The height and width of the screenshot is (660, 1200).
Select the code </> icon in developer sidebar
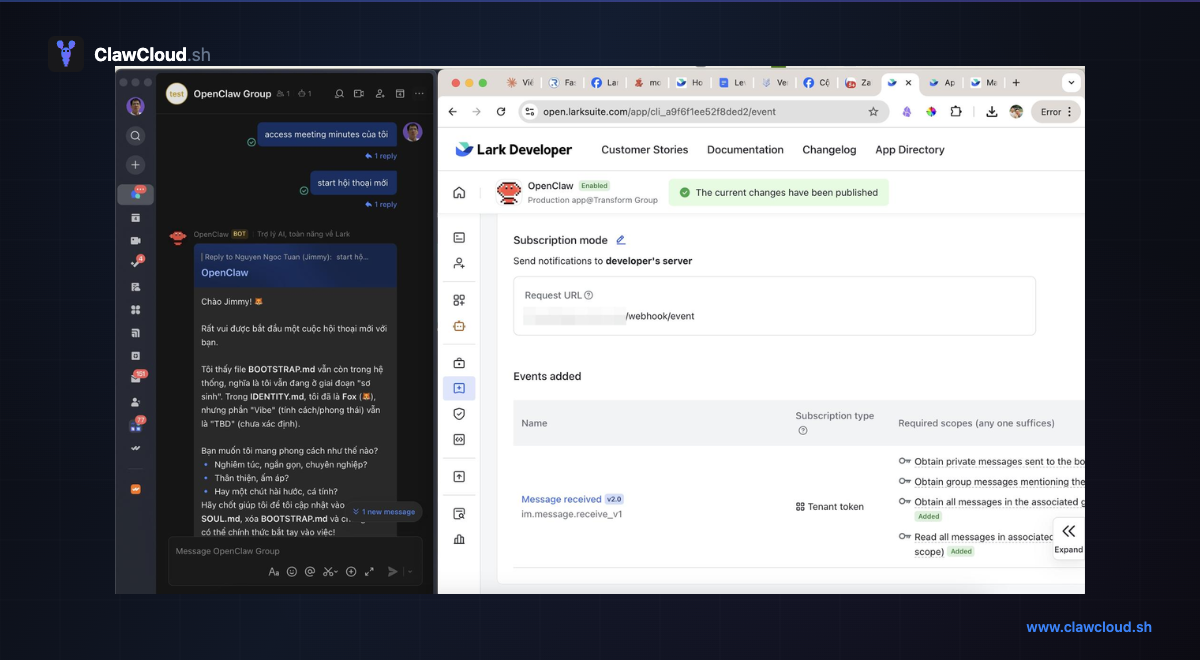click(458, 439)
